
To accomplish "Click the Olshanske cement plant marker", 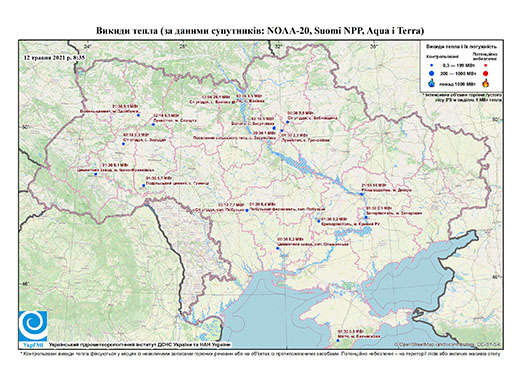I will tap(277, 248).
